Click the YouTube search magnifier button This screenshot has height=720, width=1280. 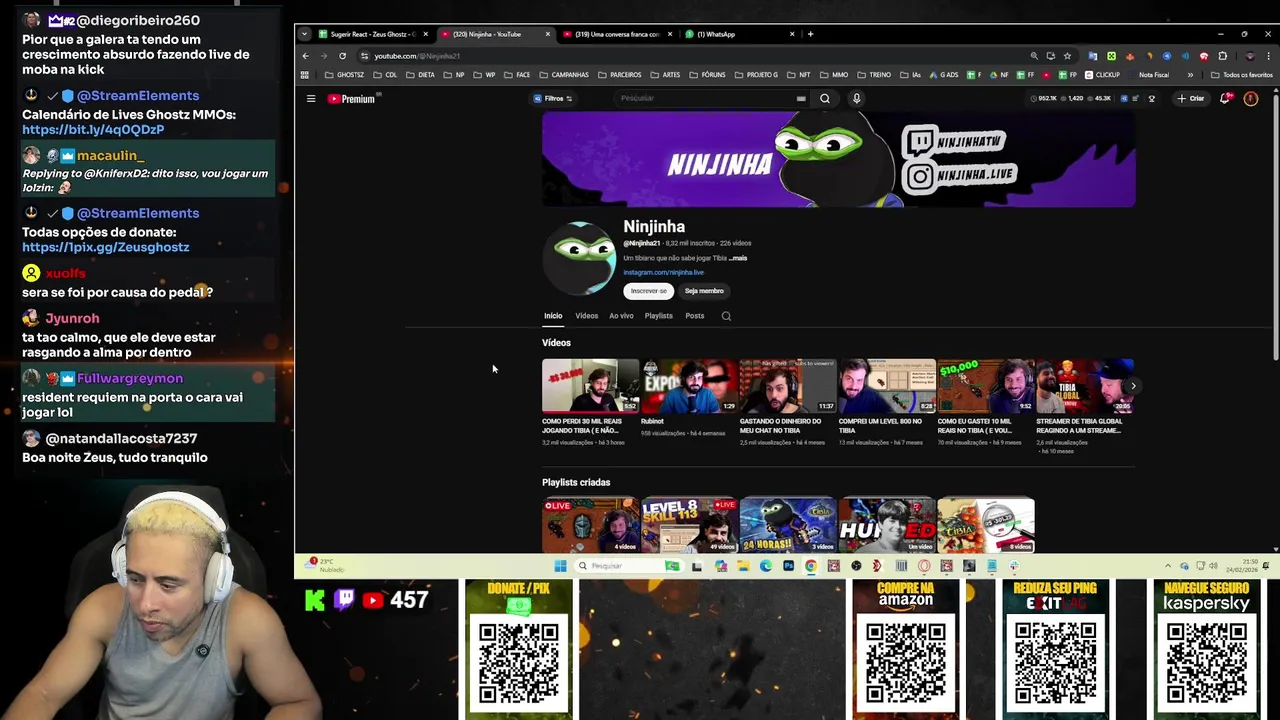825,98
